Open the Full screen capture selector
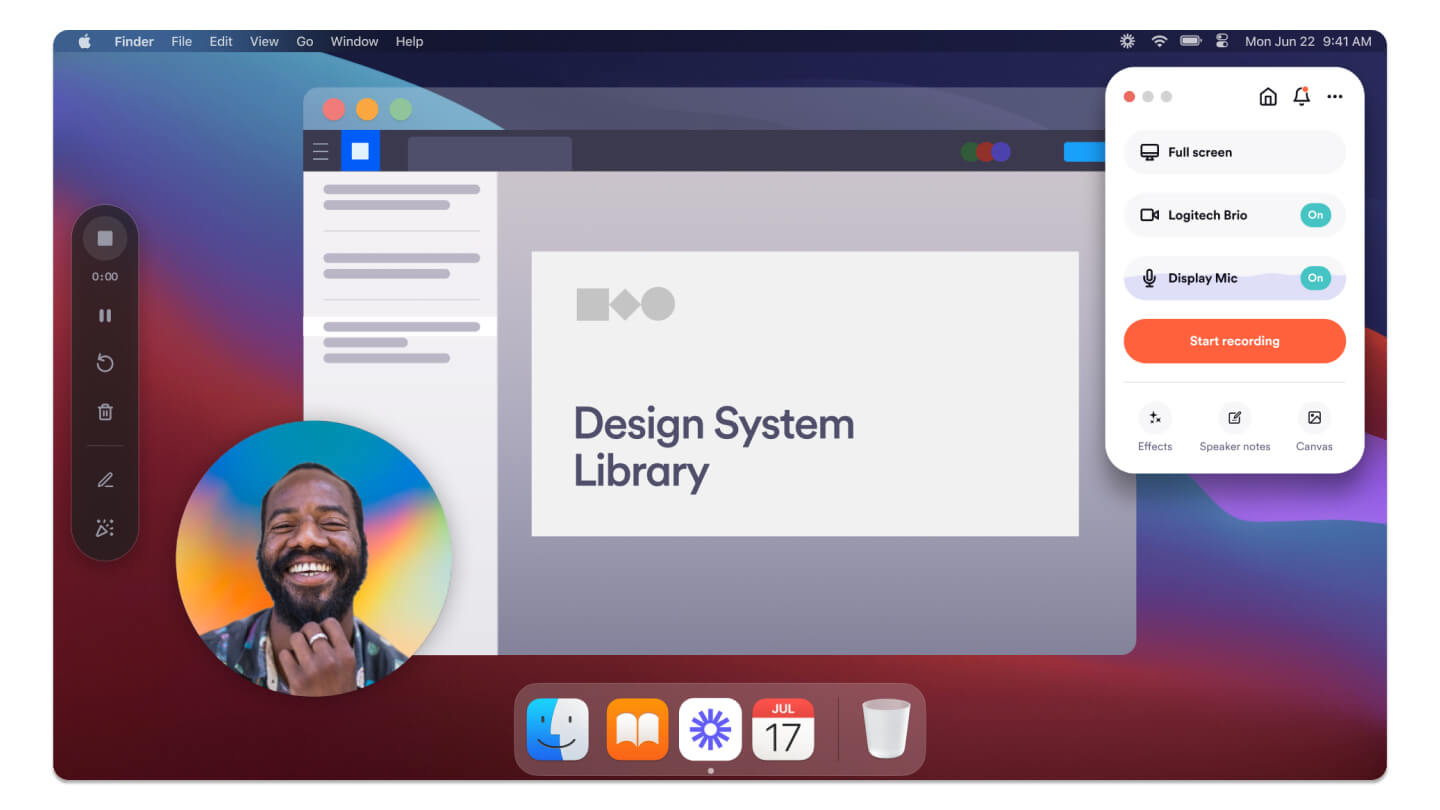 (1234, 152)
